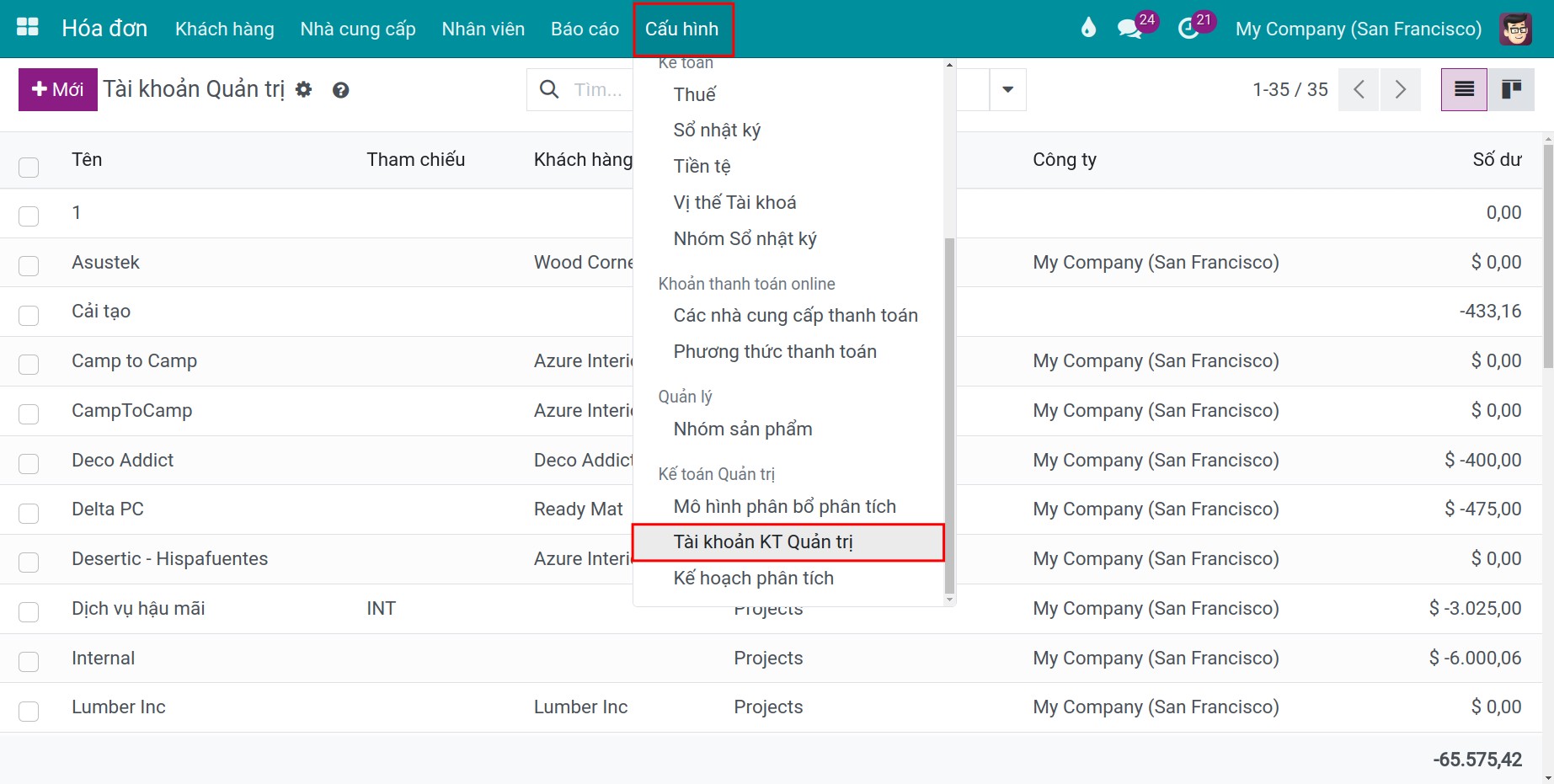Viewport: 1554px width, 784px height.
Task: Click the water drop icon in navbar
Action: click(1088, 29)
